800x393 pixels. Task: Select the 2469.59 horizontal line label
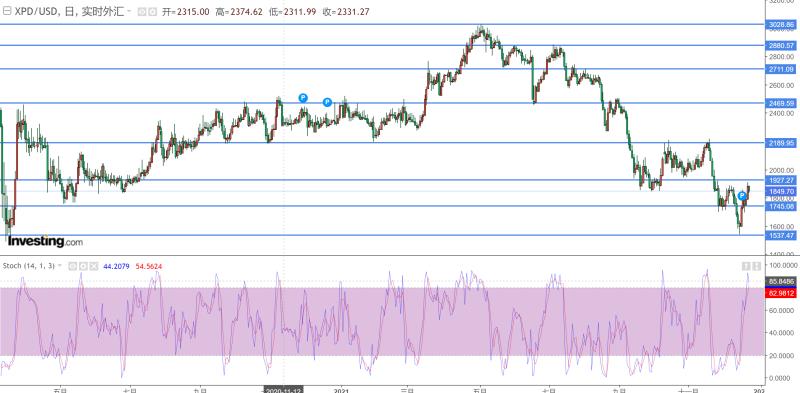point(781,104)
